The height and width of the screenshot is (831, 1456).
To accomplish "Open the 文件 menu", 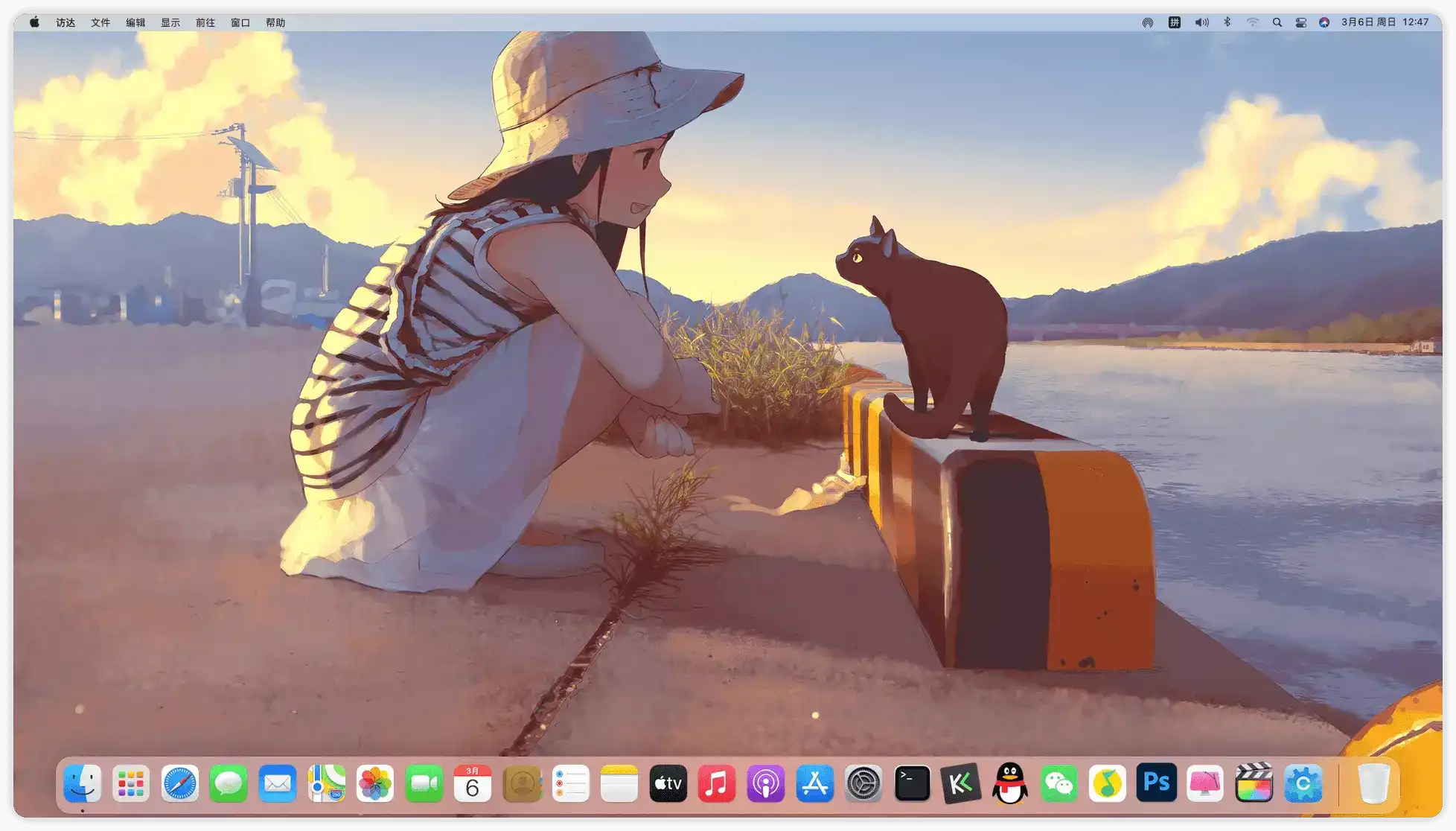I will [x=100, y=22].
